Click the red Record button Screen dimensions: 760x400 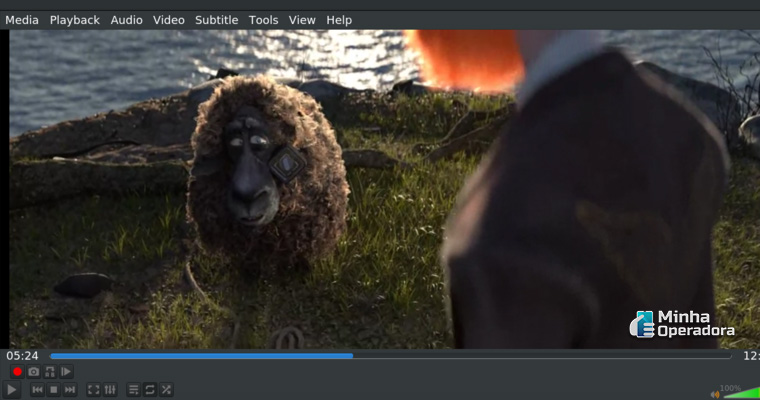click(x=17, y=372)
